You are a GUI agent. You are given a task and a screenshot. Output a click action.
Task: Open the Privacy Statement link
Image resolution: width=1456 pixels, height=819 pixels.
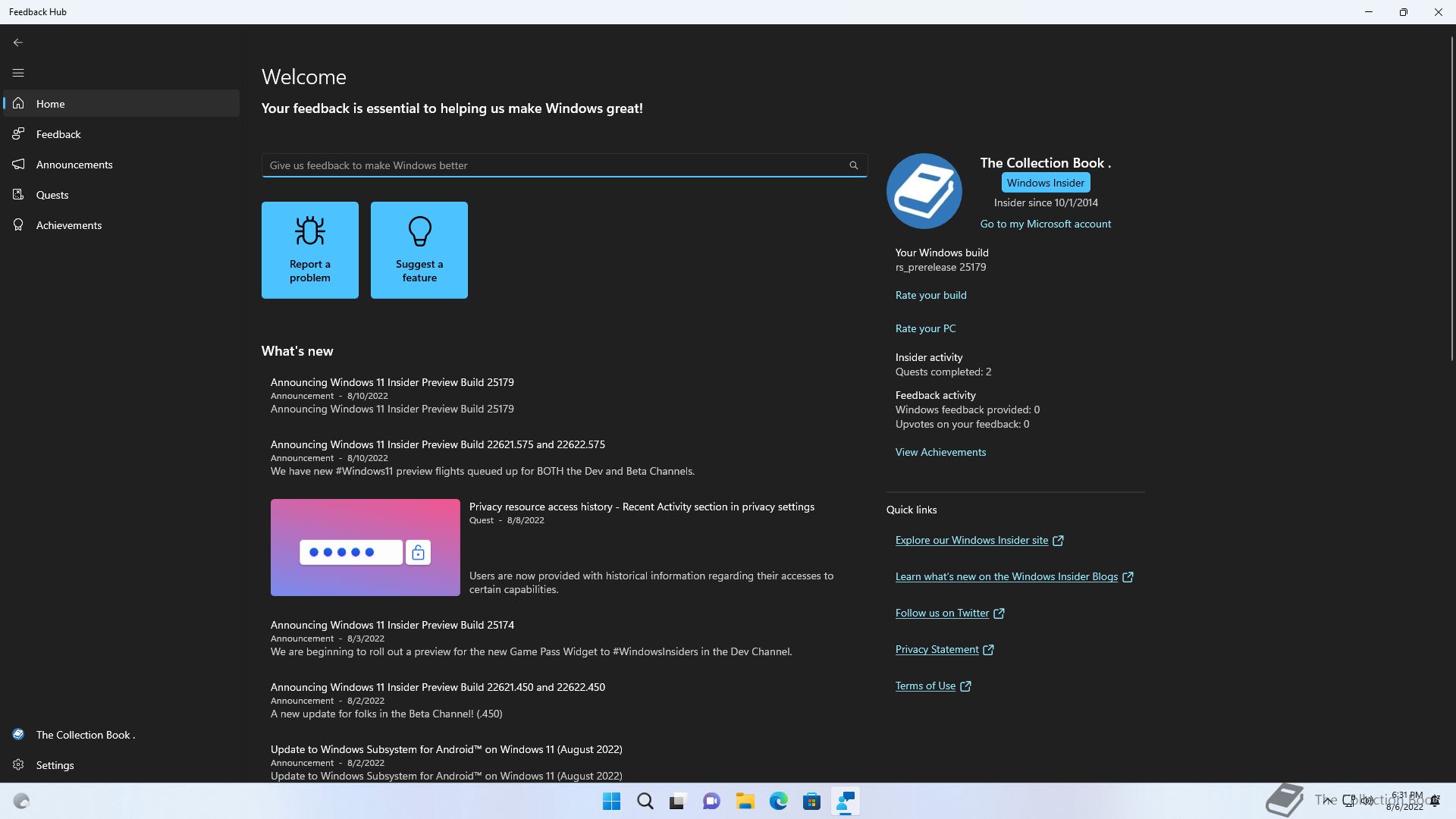tap(937, 649)
